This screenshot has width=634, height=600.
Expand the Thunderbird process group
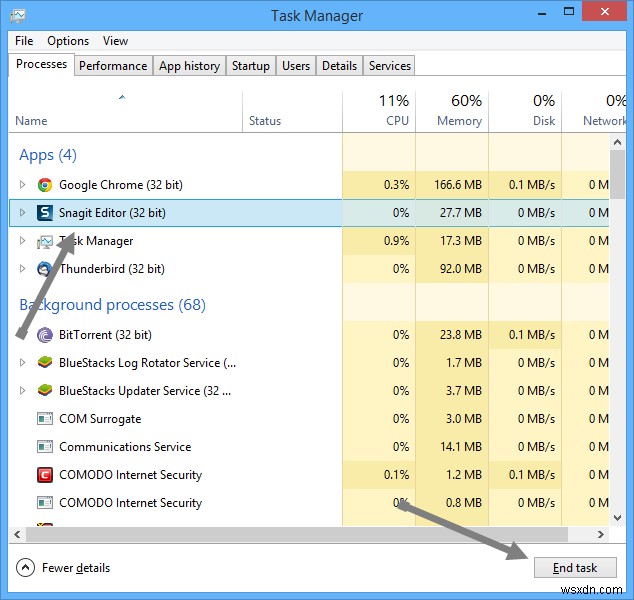click(22, 268)
